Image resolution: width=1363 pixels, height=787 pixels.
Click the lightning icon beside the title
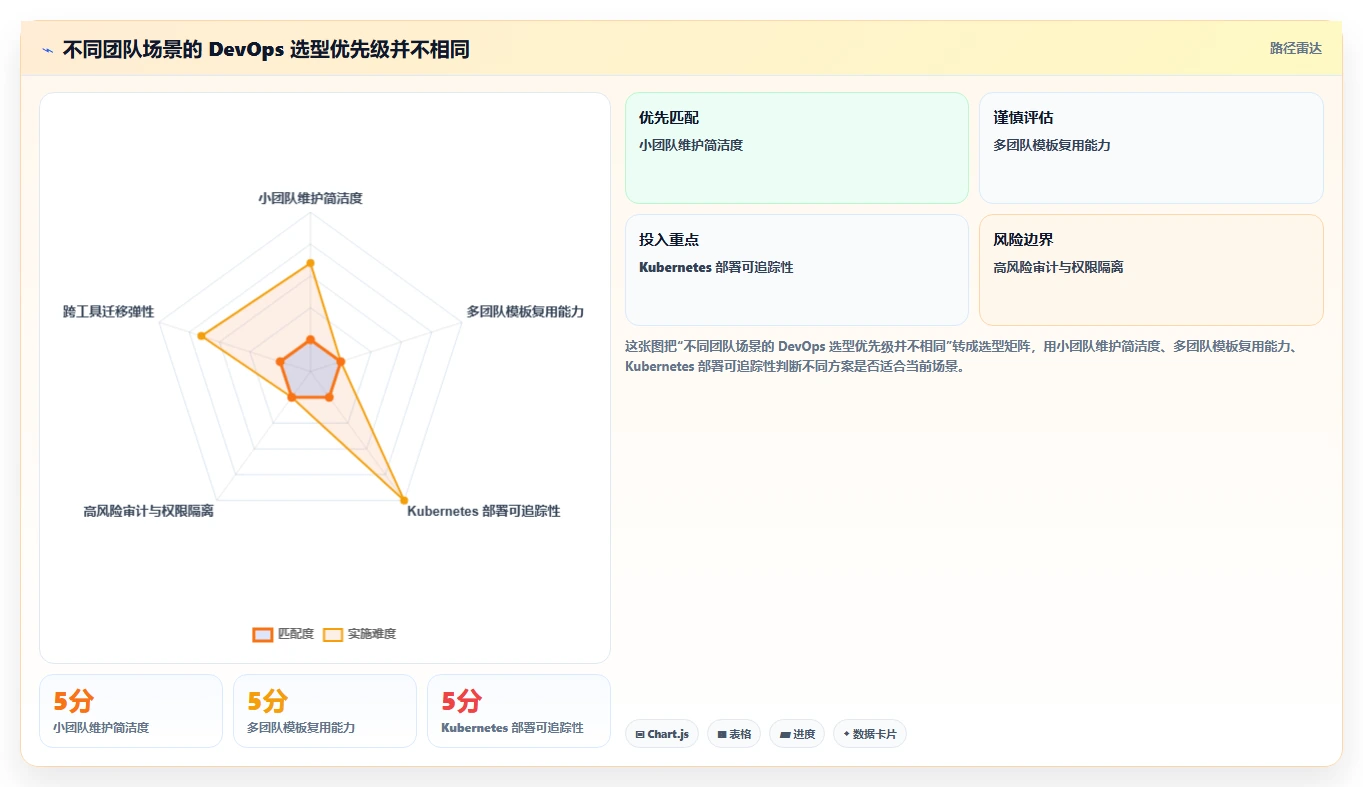click(x=48, y=50)
